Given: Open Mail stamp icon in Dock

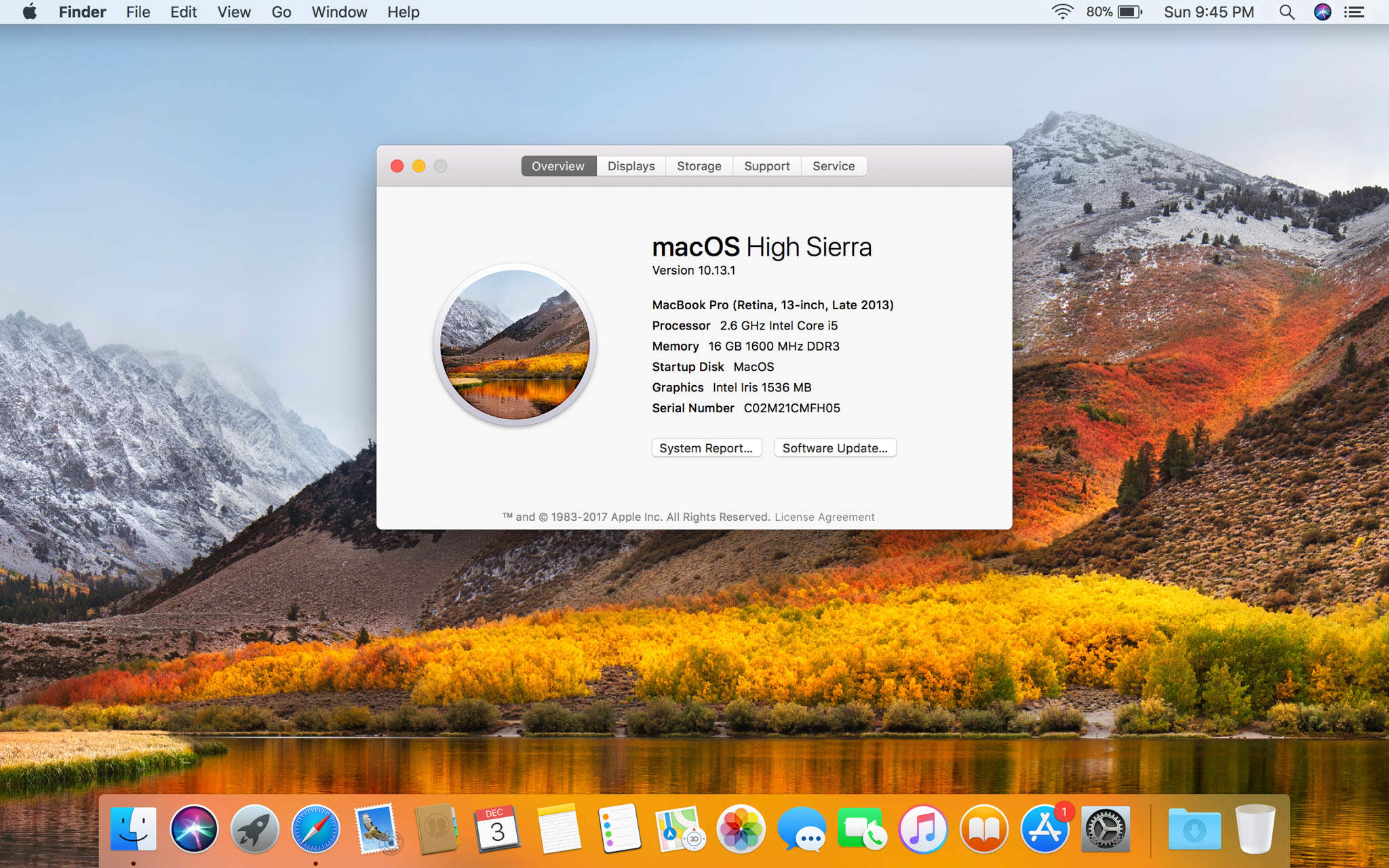Looking at the screenshot, I should pos(377,829).
